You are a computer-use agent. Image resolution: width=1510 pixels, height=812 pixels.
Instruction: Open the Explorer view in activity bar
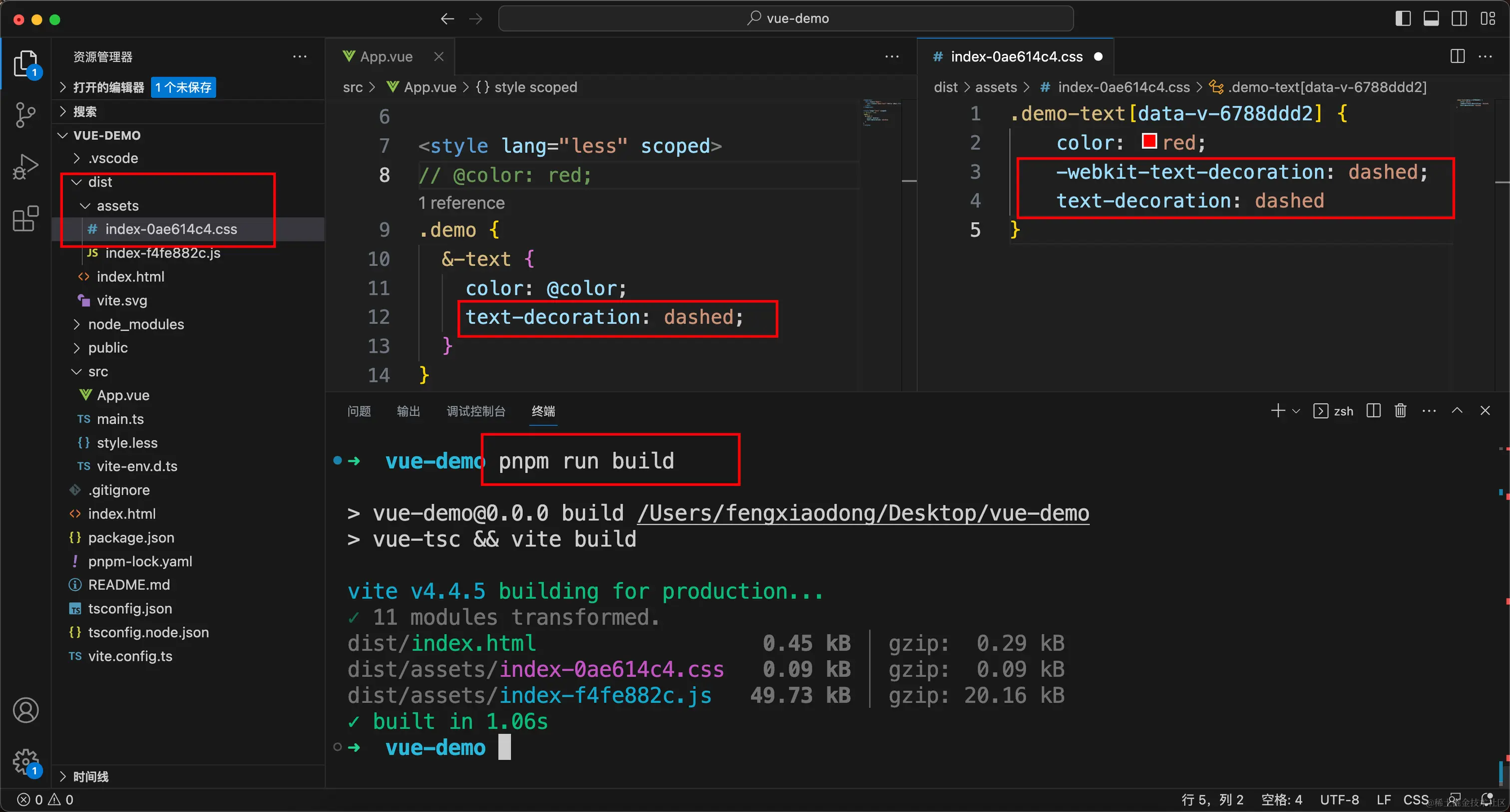26,63
